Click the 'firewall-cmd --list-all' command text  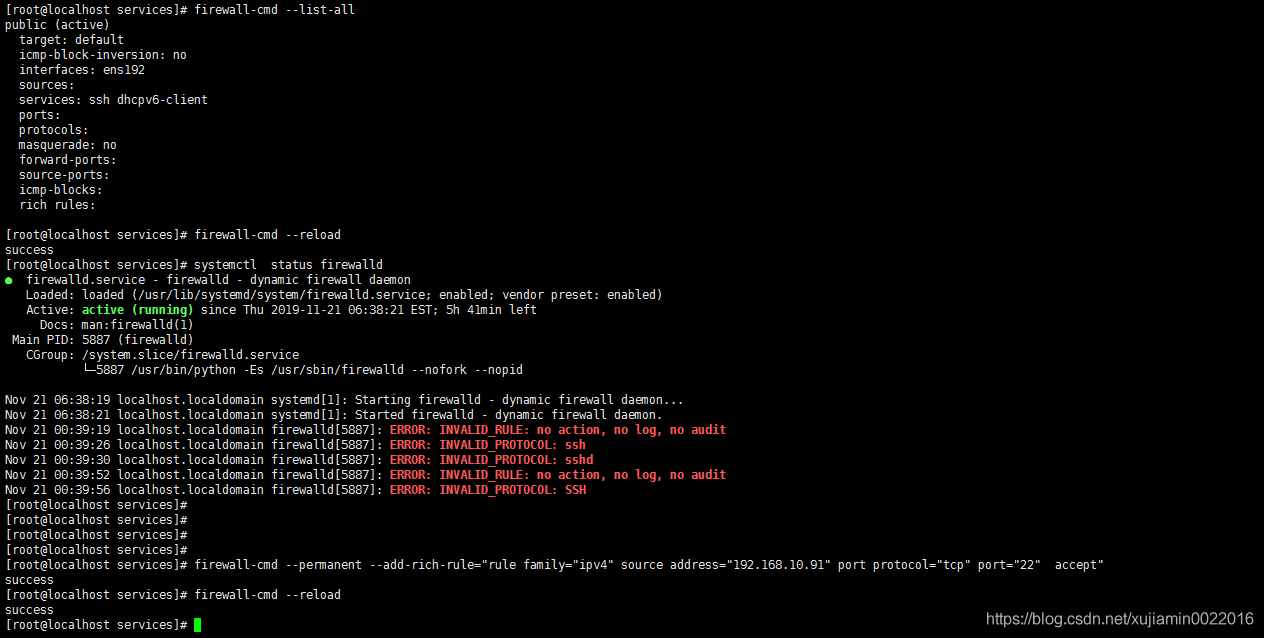[x=274, y=10]
